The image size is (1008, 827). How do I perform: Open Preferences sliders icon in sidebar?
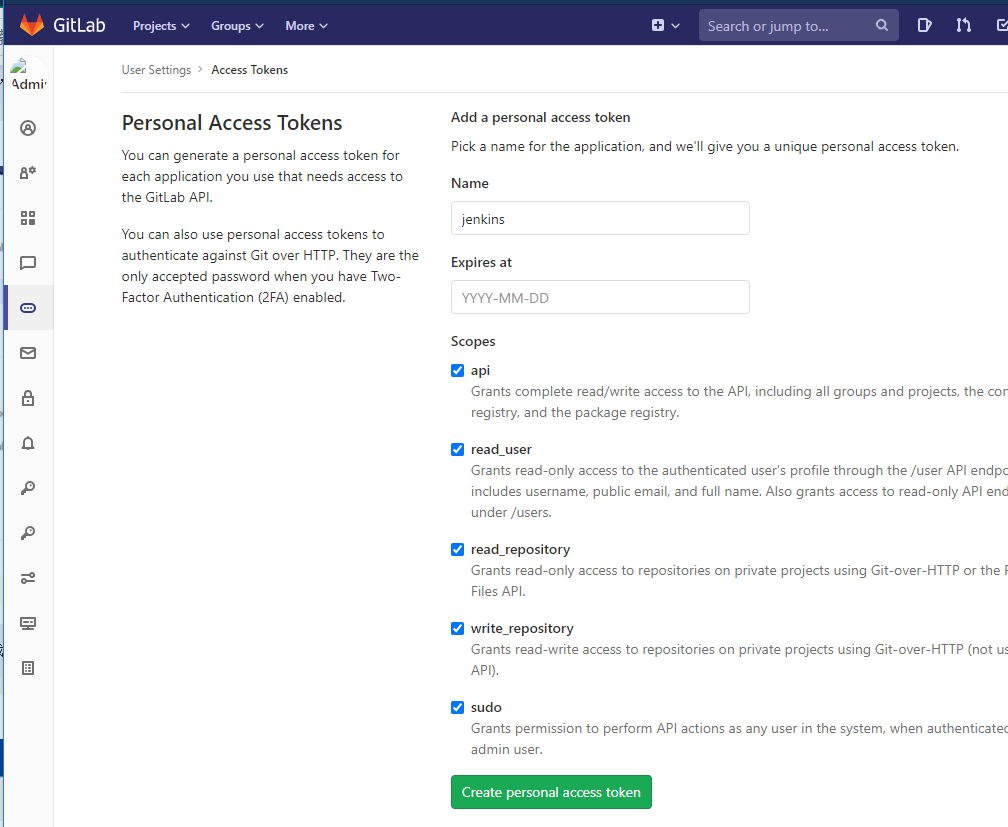pyautogui.click(x=28, y=578)
